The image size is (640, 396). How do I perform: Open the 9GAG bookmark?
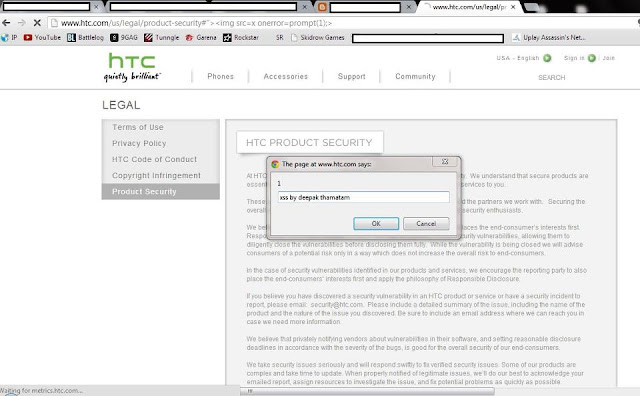point(124,38)
